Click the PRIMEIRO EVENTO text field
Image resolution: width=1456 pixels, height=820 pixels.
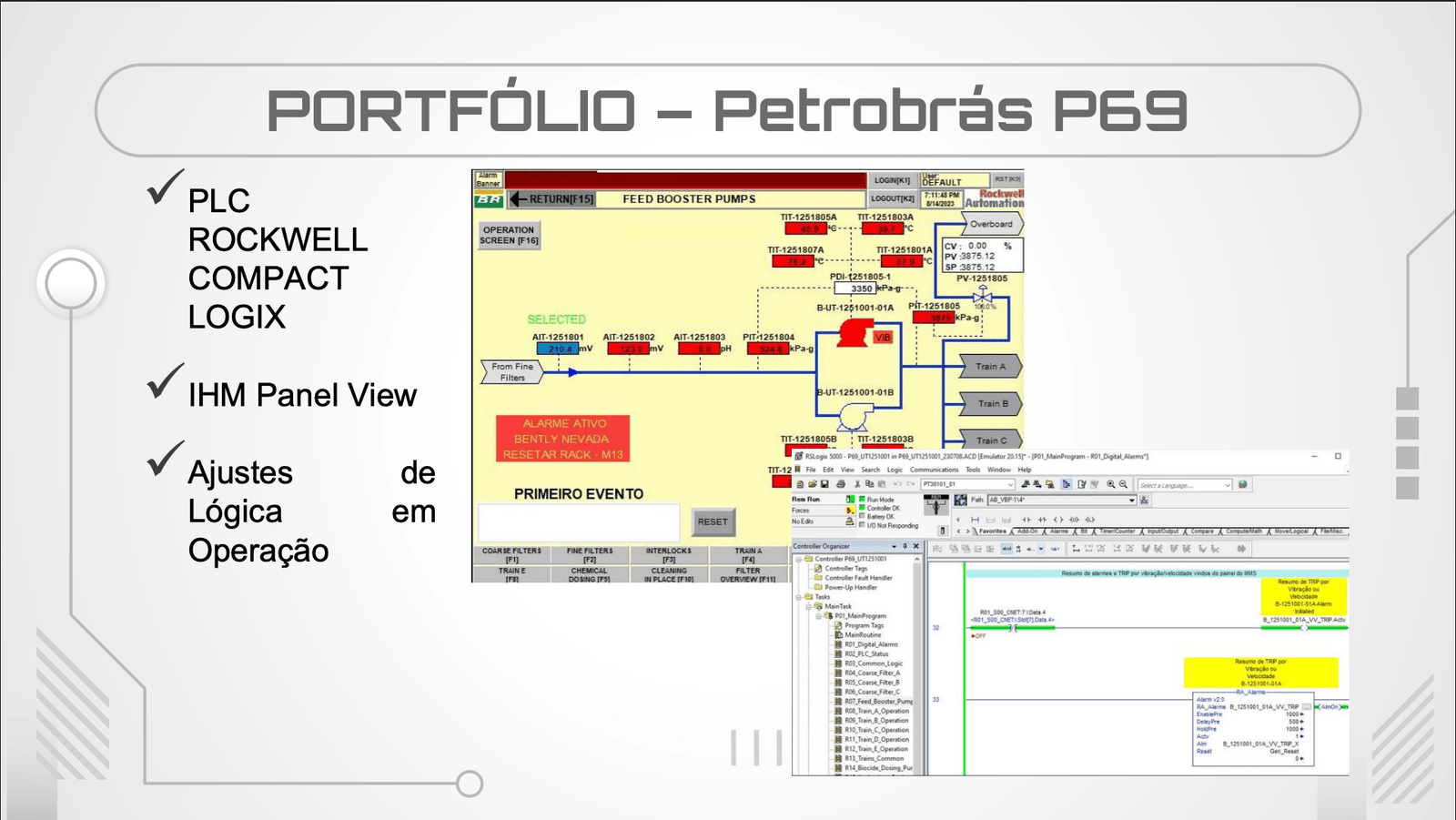click(x=579, y=522)
